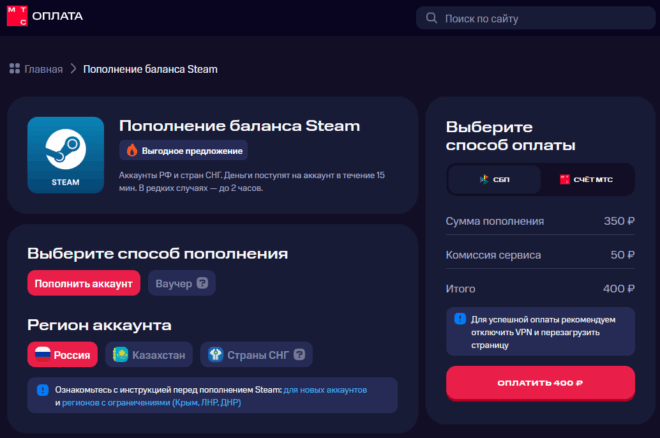Click the flame icon in Выгодное предложение
This screenshot has height=438, width=660.
click(132, 150)
